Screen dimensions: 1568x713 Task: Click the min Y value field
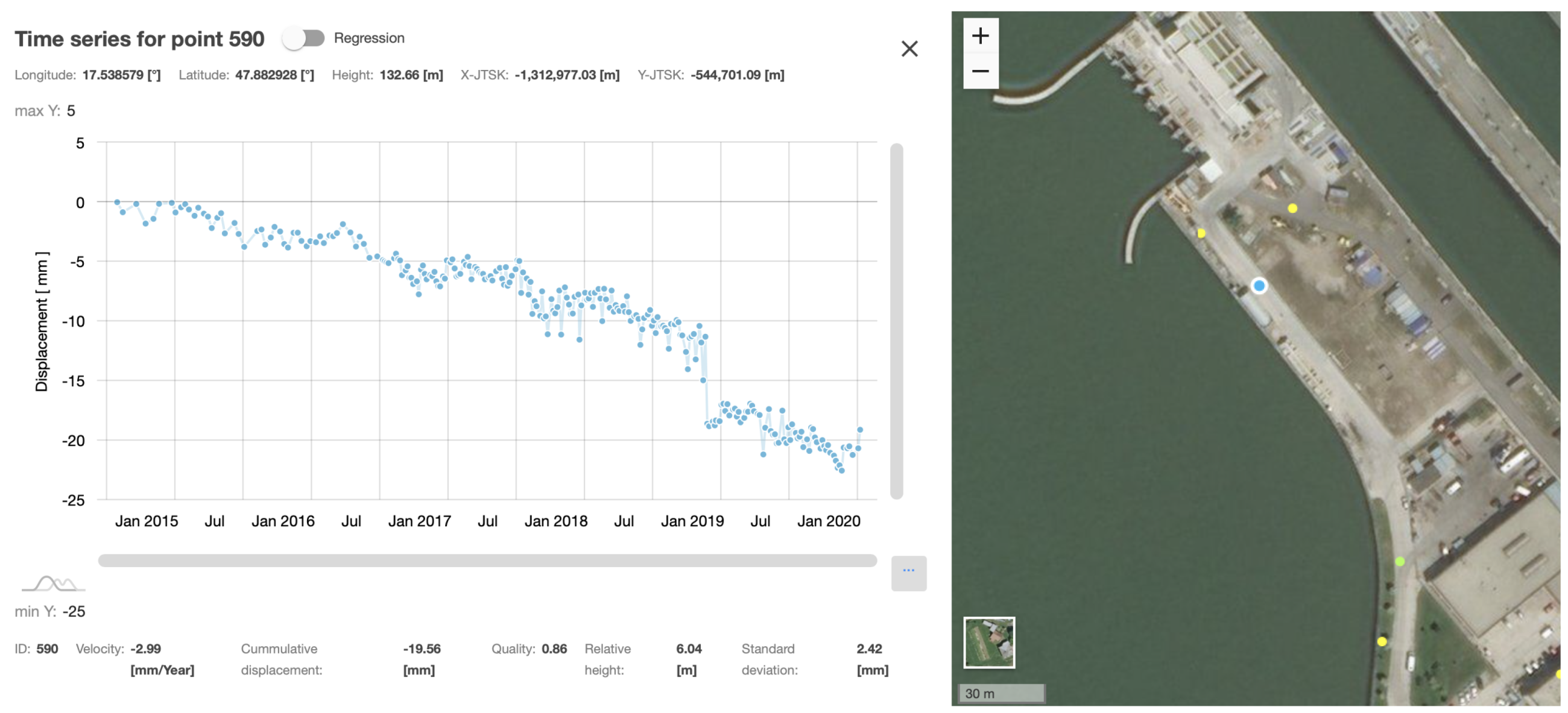74,611
